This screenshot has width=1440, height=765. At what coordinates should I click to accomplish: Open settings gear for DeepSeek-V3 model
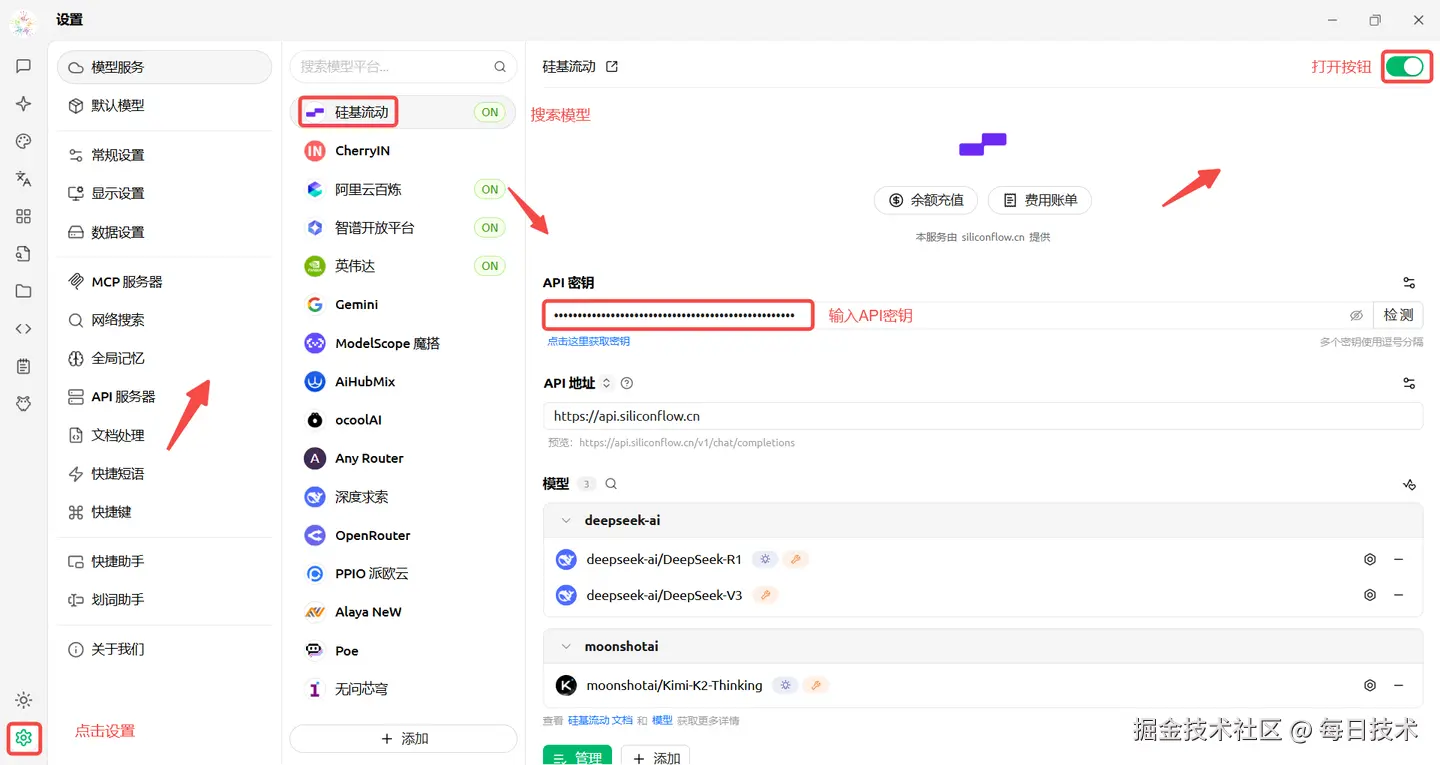[1370, 595]
